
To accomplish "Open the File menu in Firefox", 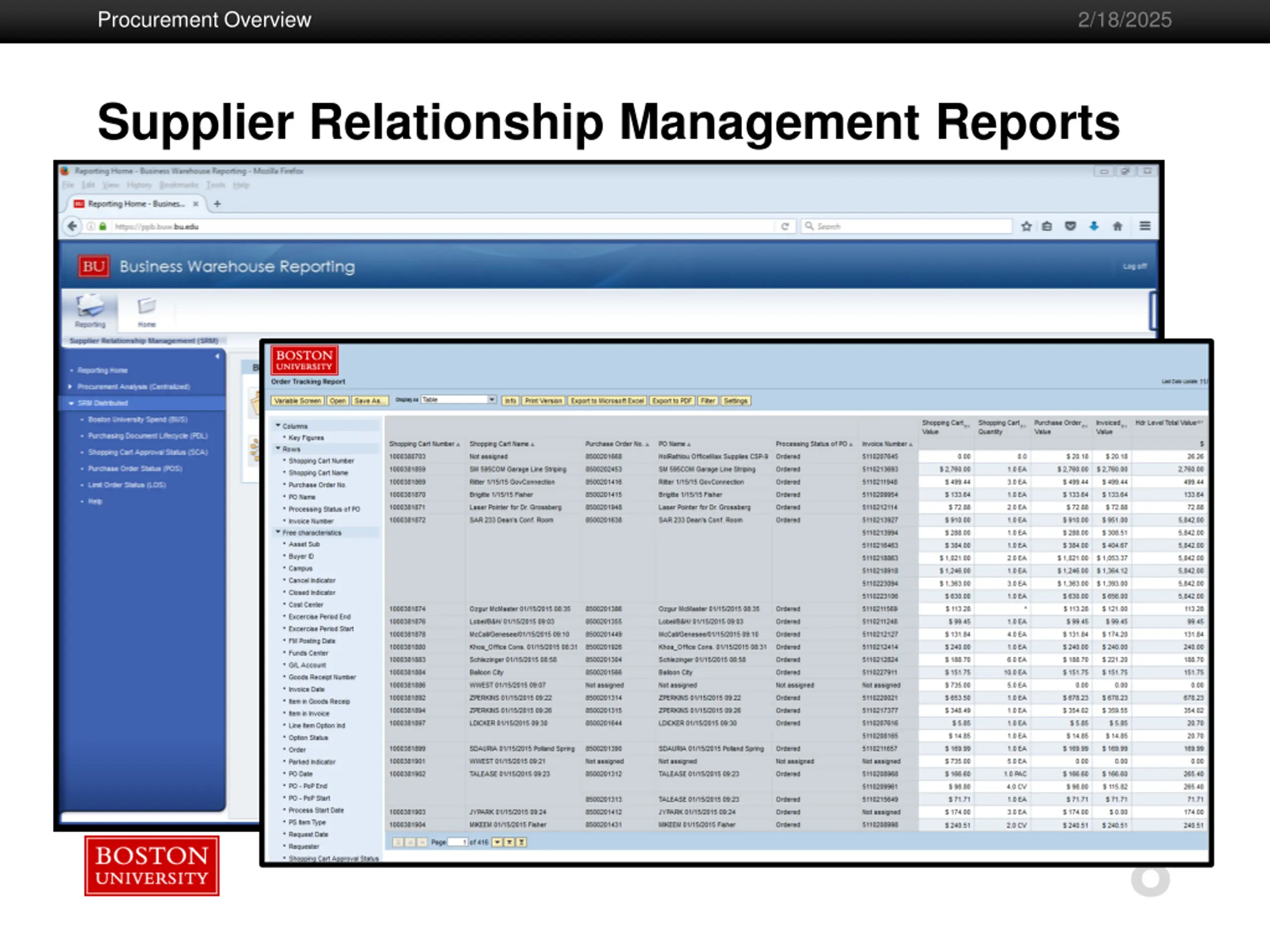I will coord(68,185).
